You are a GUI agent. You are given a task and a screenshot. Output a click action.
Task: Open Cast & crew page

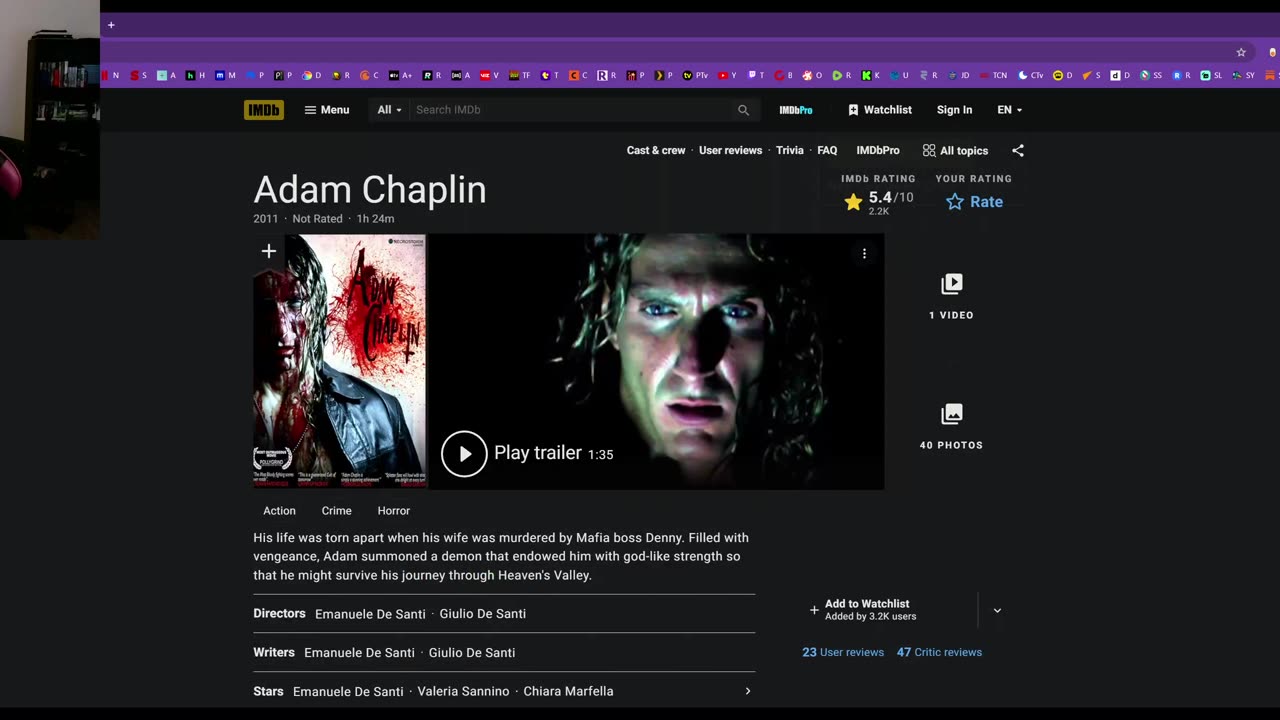[x=656, y=150]
